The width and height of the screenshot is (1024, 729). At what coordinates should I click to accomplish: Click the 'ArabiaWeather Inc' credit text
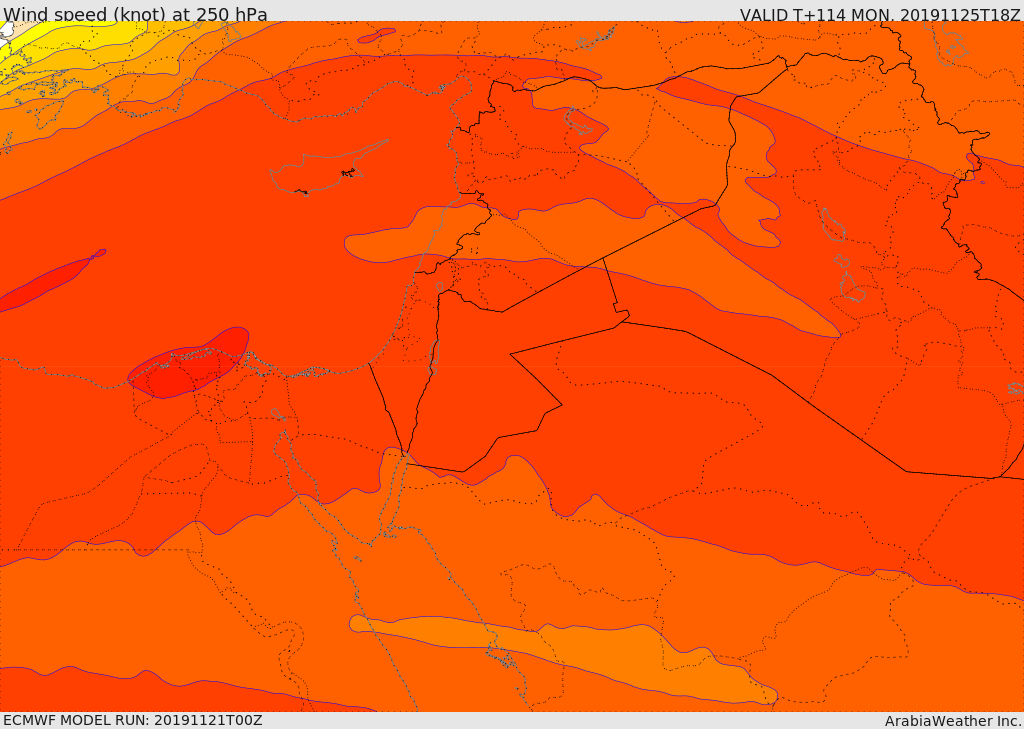click(953, 721)
